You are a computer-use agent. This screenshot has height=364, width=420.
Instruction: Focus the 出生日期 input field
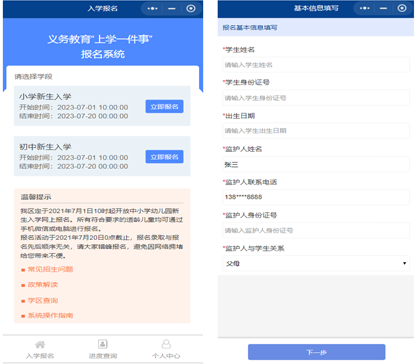(x=316, y=131)
